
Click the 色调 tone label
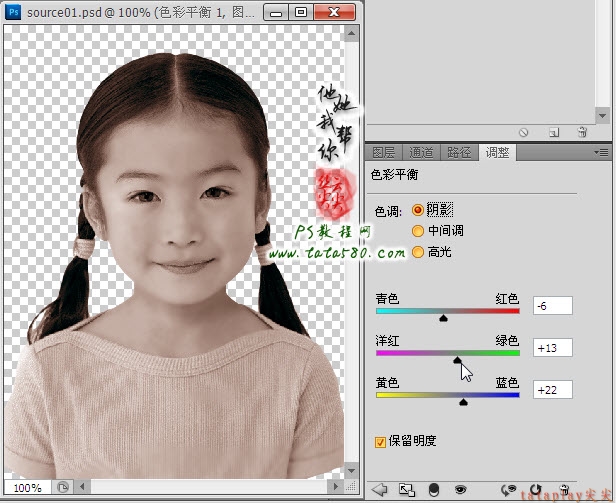point(388,211)
